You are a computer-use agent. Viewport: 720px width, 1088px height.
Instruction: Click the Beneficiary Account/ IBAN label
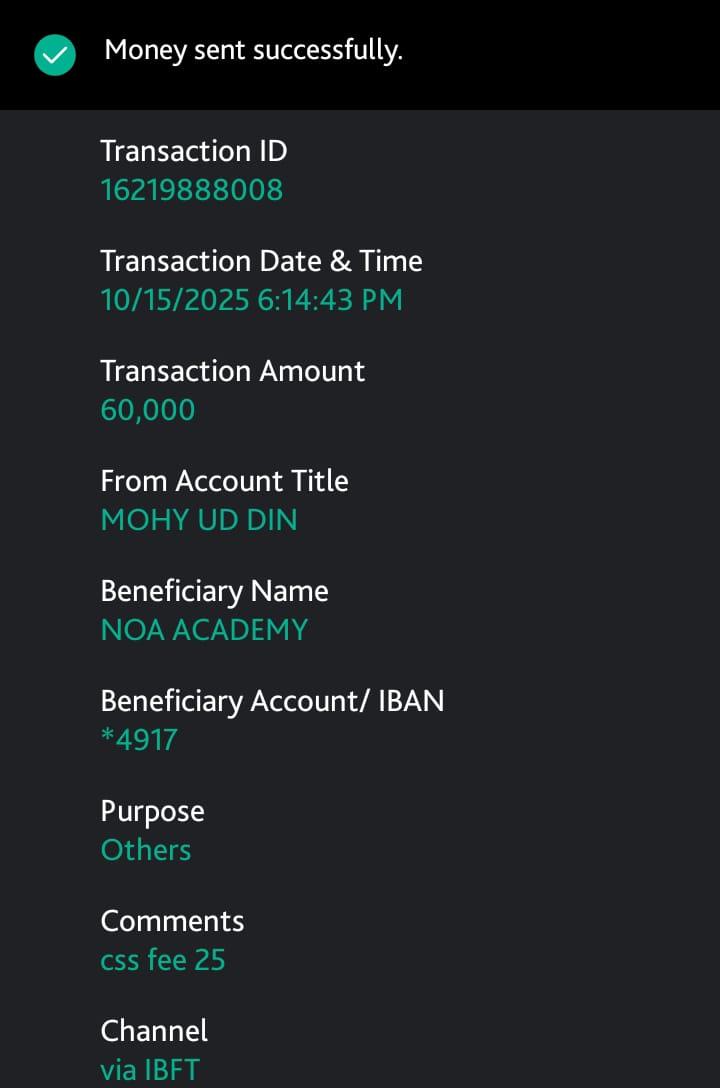pyautogui.click(x=273, y=701)
